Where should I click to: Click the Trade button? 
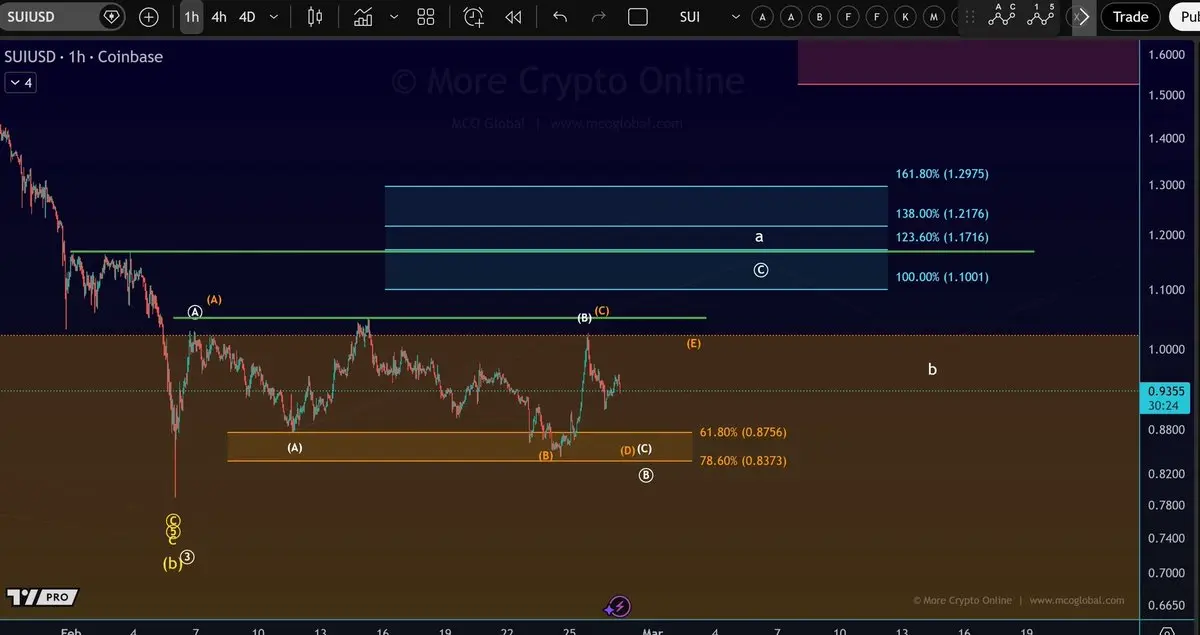(1131, 17)
